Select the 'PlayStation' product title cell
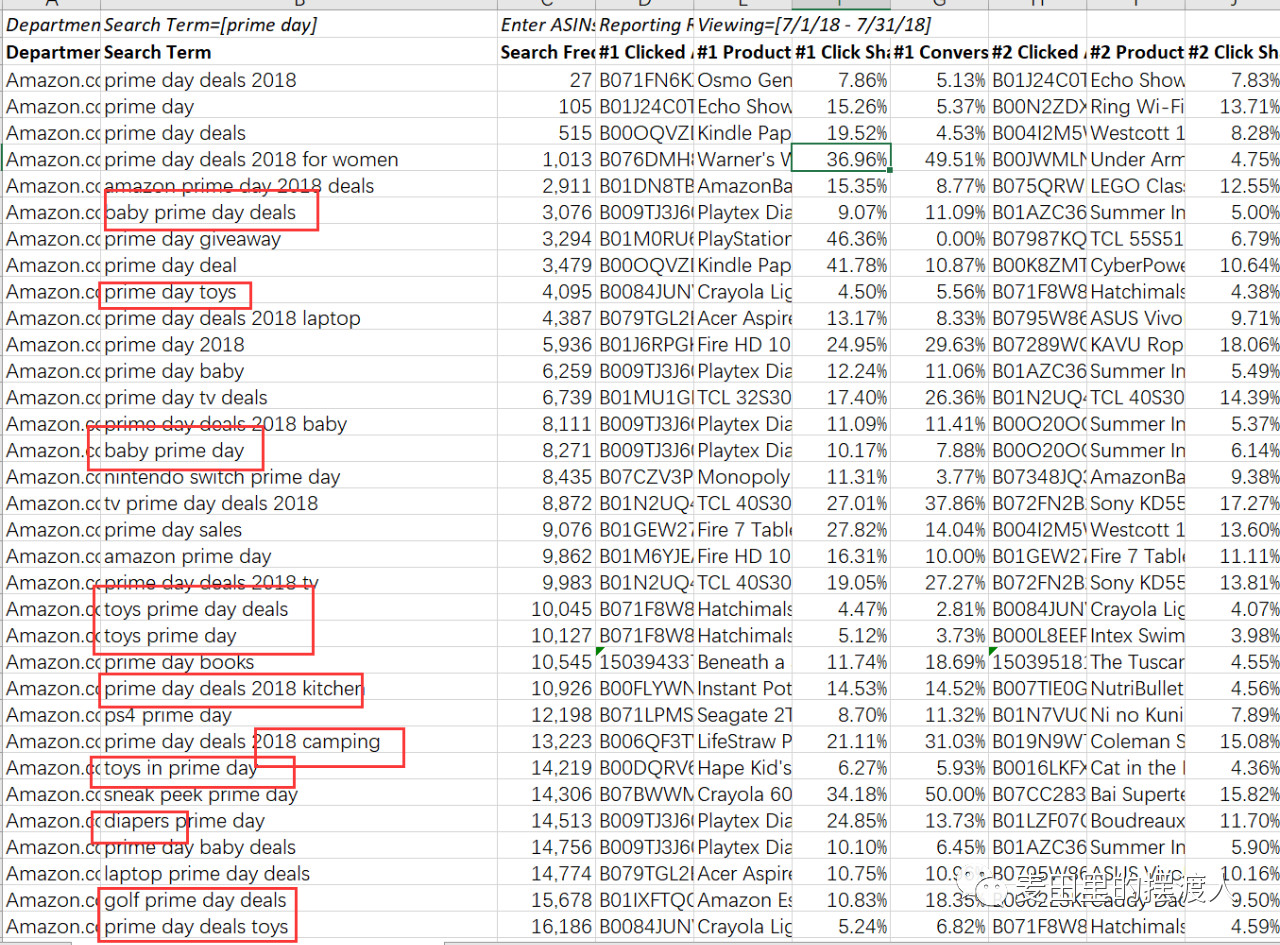 click(x=743, y=239)
